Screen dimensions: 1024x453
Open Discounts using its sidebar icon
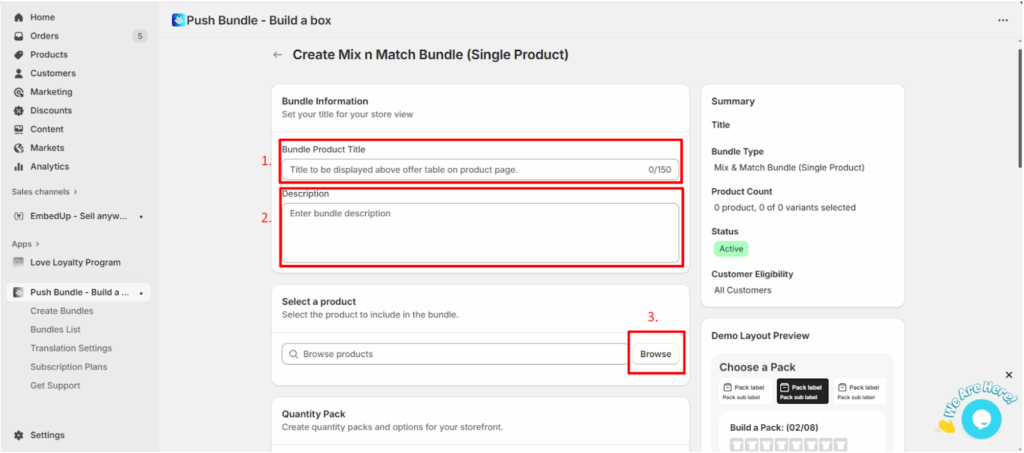pos(18,111)
